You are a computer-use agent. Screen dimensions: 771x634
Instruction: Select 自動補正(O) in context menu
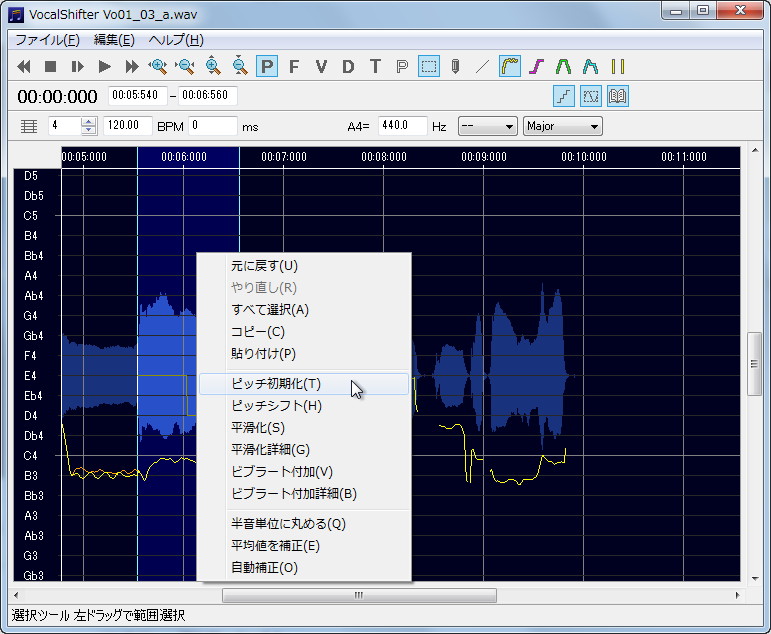coord(304,568)
